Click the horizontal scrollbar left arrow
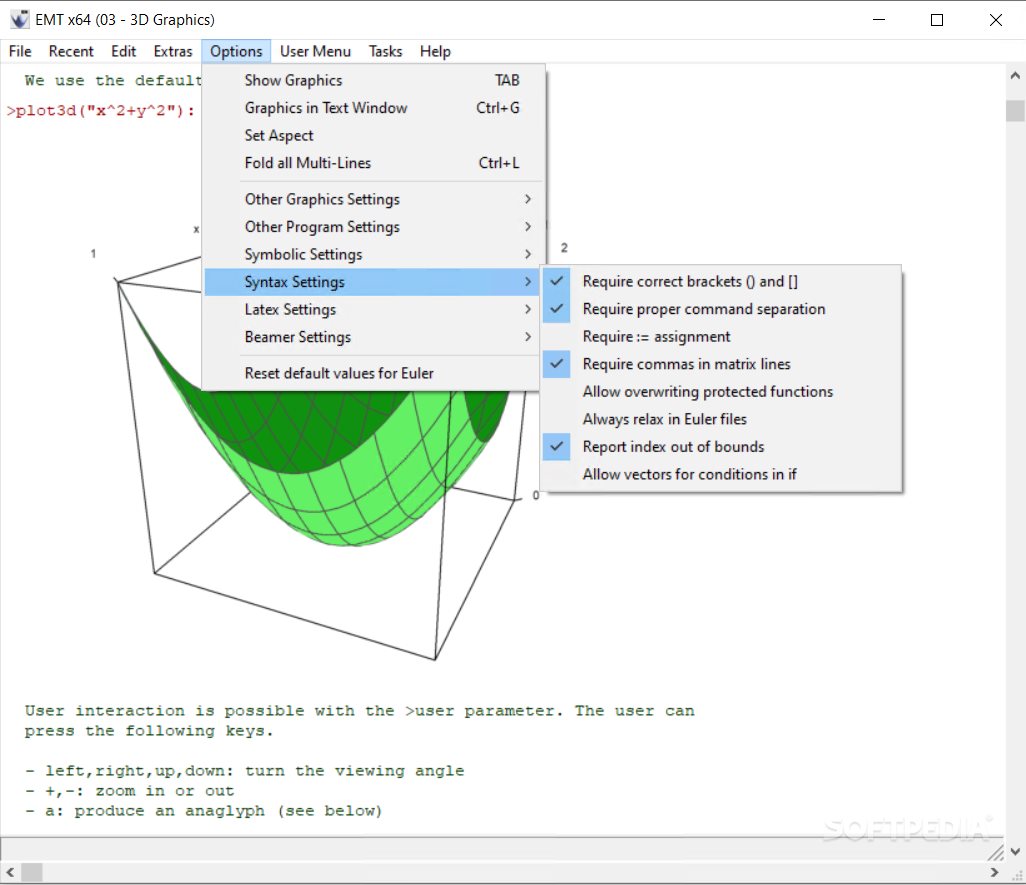1026x885 pixels. pyautogui.click(x=10, y=872)
